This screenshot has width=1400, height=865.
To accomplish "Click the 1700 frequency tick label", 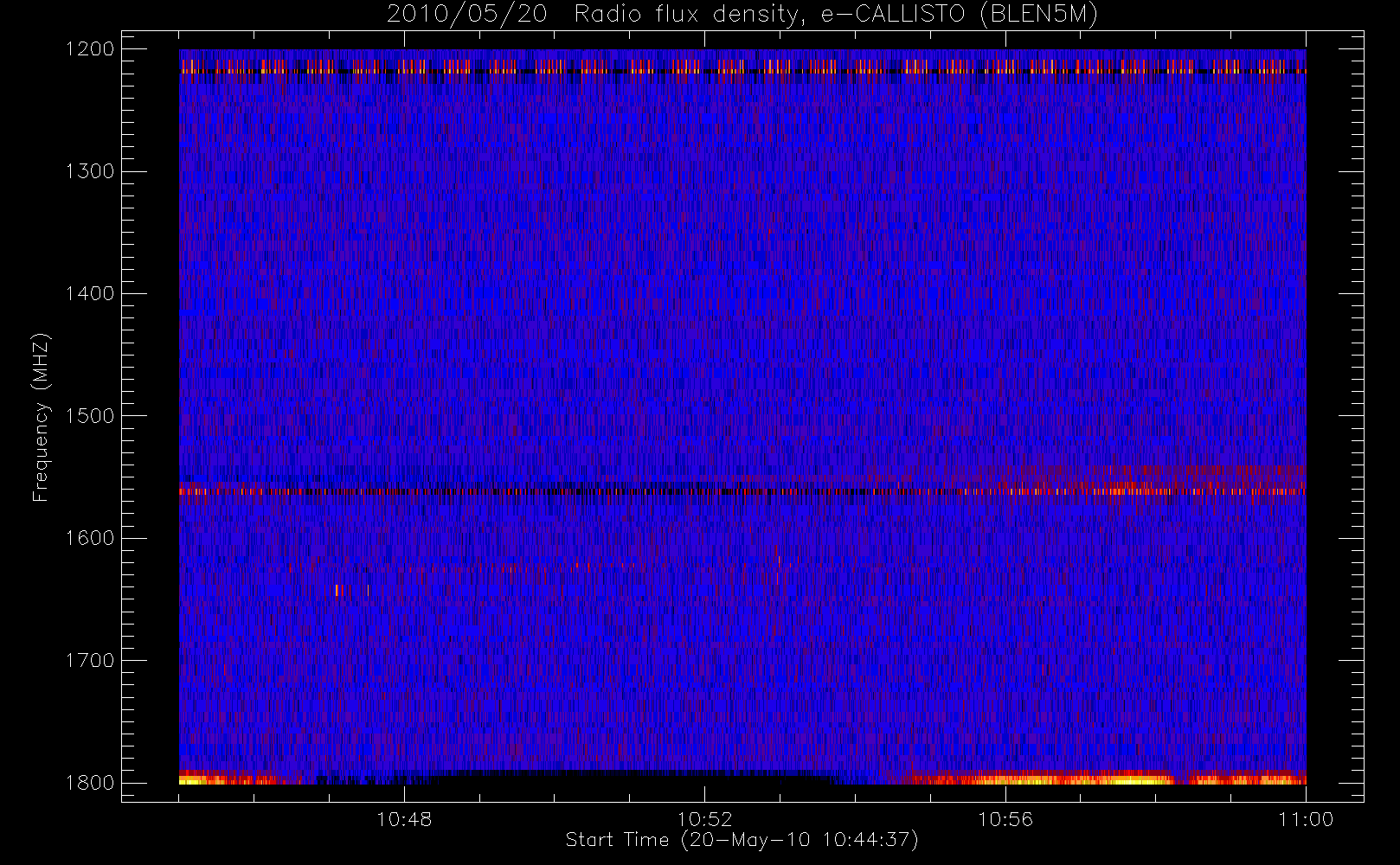I will [90, 660].
